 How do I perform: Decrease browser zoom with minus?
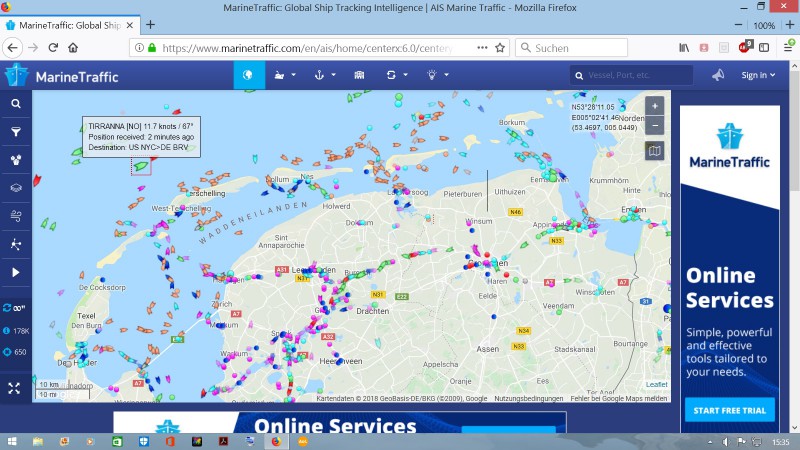click(738, 25)
